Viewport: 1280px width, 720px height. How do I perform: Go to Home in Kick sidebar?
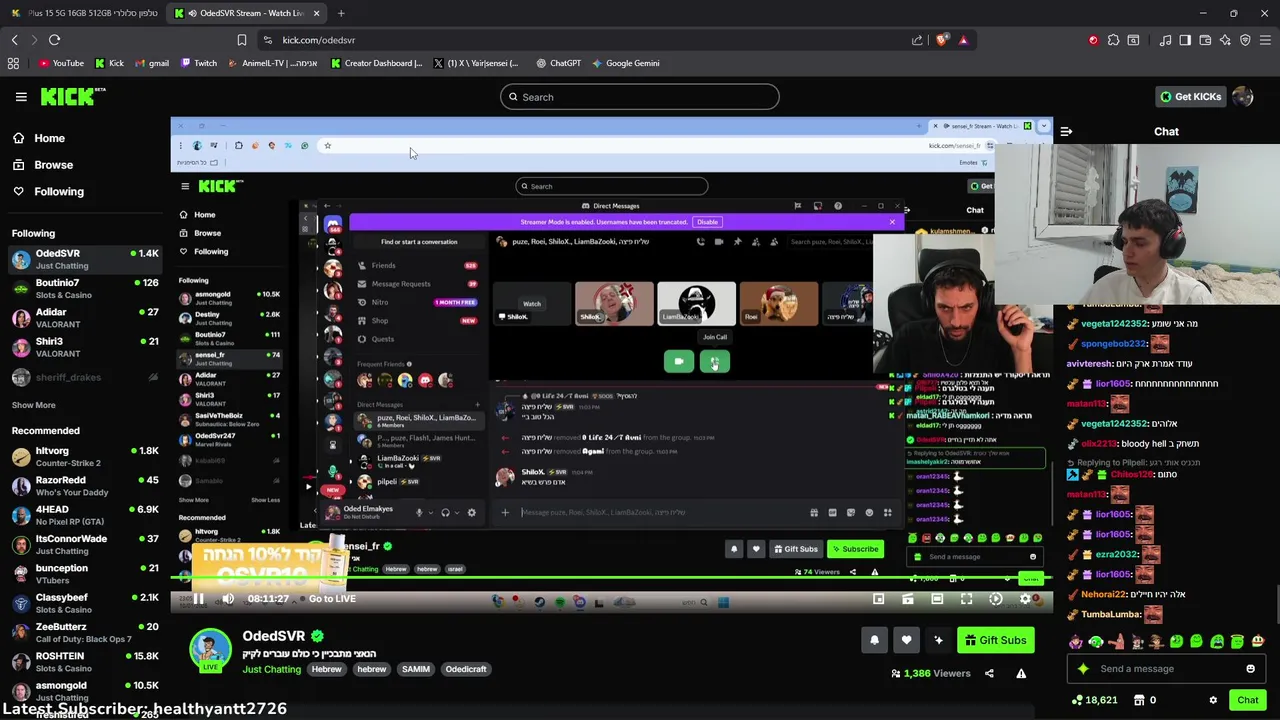point(38,138)
